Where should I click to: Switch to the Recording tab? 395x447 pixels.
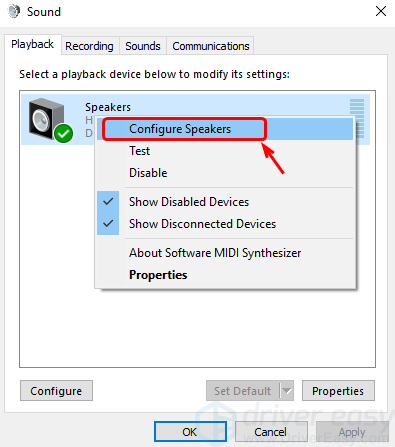[89, 46]
